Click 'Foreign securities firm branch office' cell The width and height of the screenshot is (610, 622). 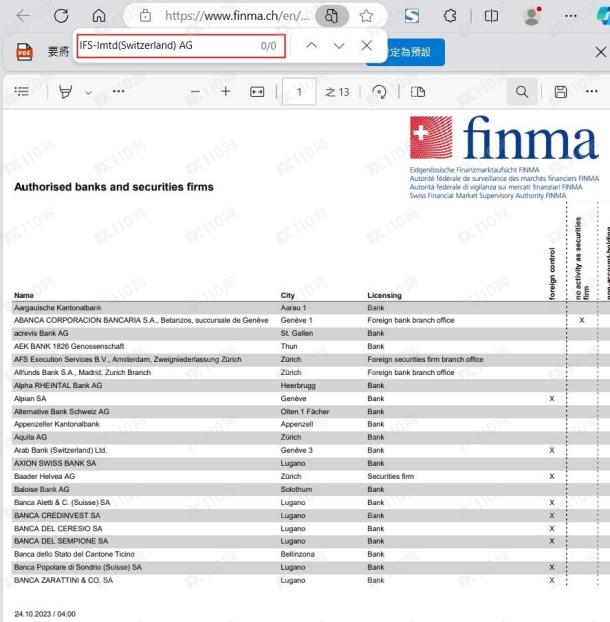(426, 359)
